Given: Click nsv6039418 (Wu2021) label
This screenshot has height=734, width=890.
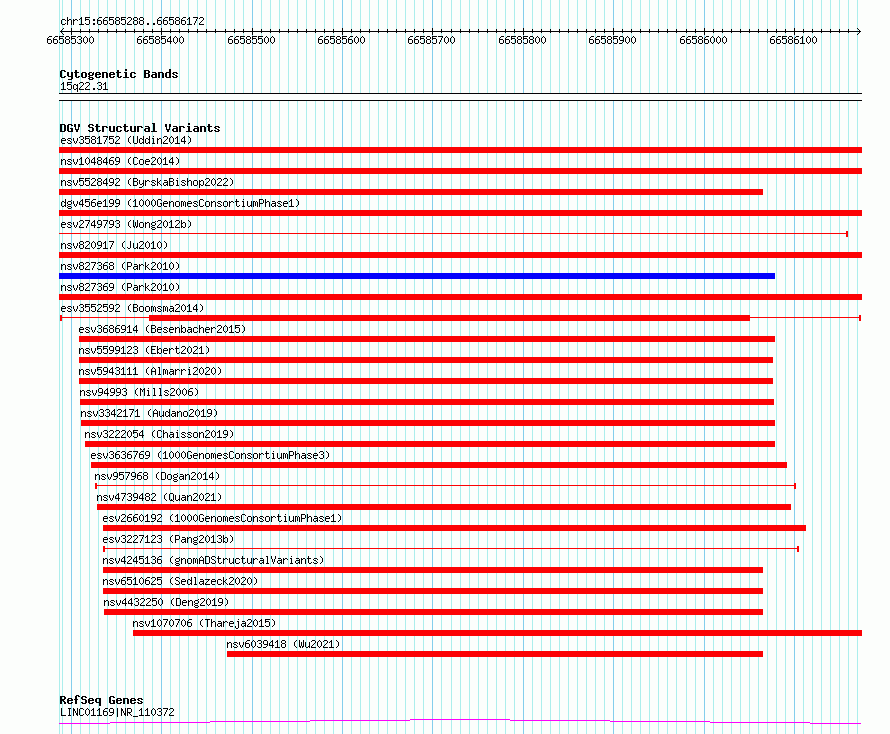Looking at the screenshot, I should tap(283, 644).
